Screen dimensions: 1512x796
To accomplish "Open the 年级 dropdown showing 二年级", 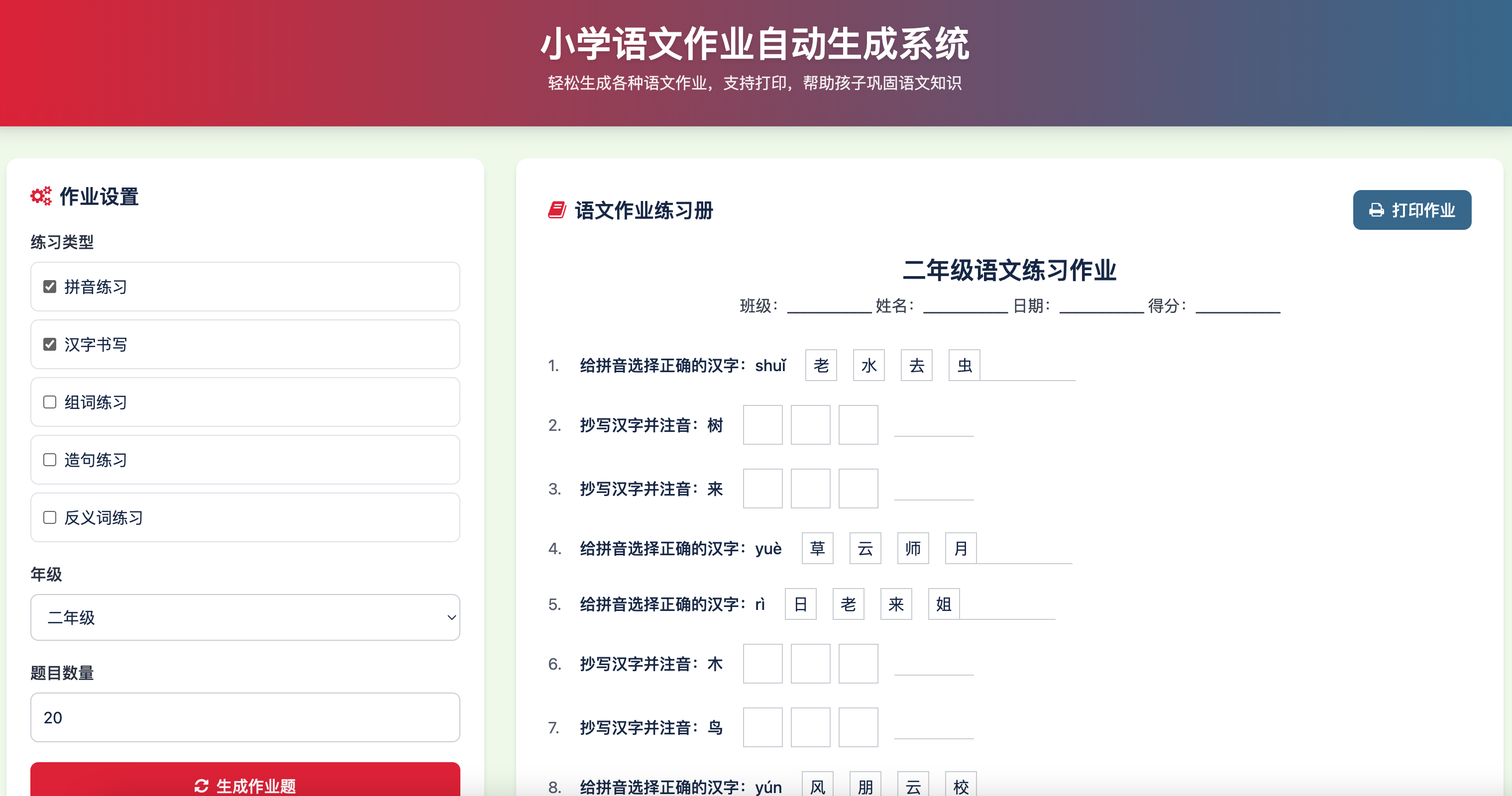I will click(245, 617).
